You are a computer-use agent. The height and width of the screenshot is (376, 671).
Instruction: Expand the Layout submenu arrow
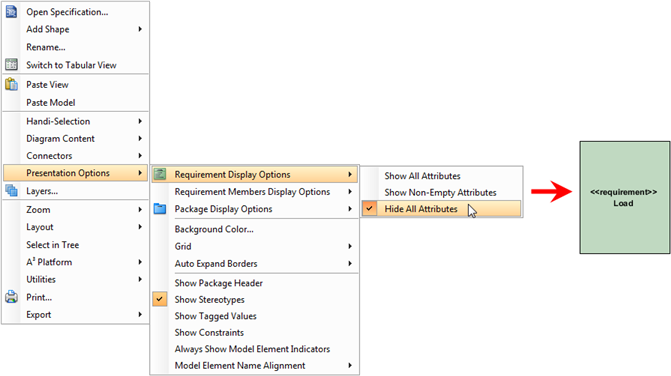click(x=140, y=227)
